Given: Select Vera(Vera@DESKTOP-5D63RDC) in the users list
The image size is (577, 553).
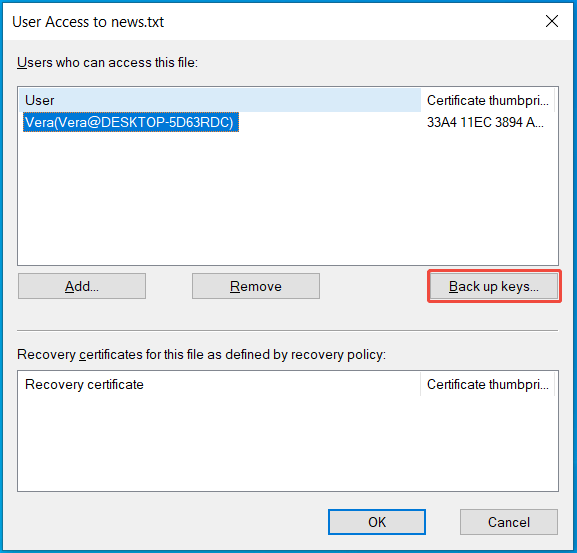Looking at the screenshot, I should pyautogui.click(x=131, y=122).
